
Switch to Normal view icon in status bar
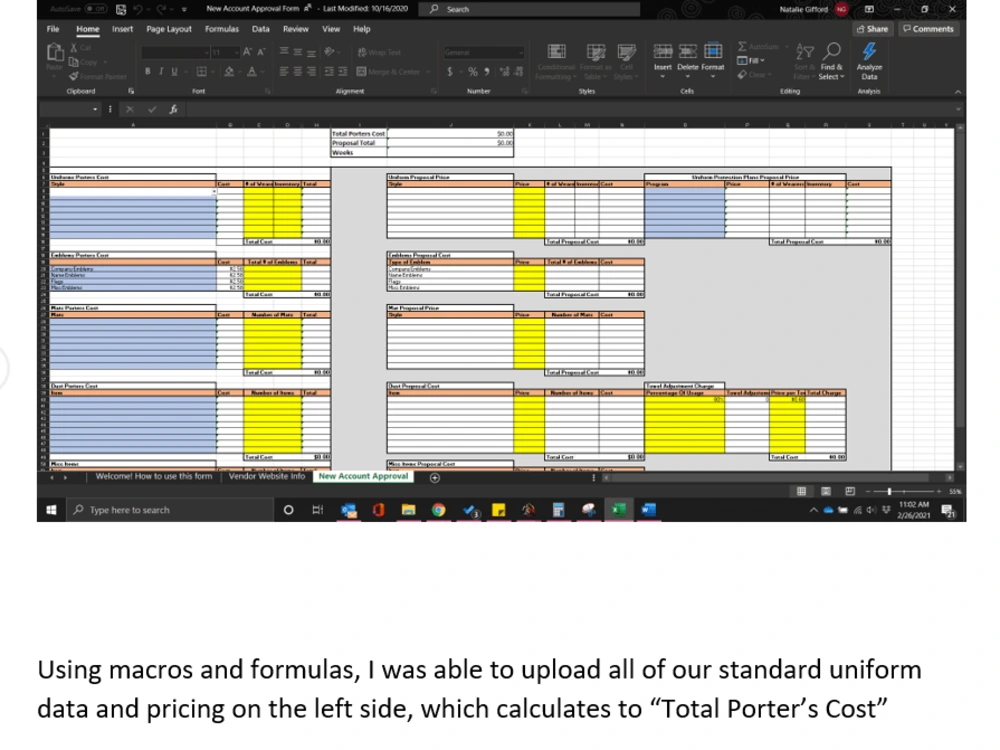coord(801,491)
